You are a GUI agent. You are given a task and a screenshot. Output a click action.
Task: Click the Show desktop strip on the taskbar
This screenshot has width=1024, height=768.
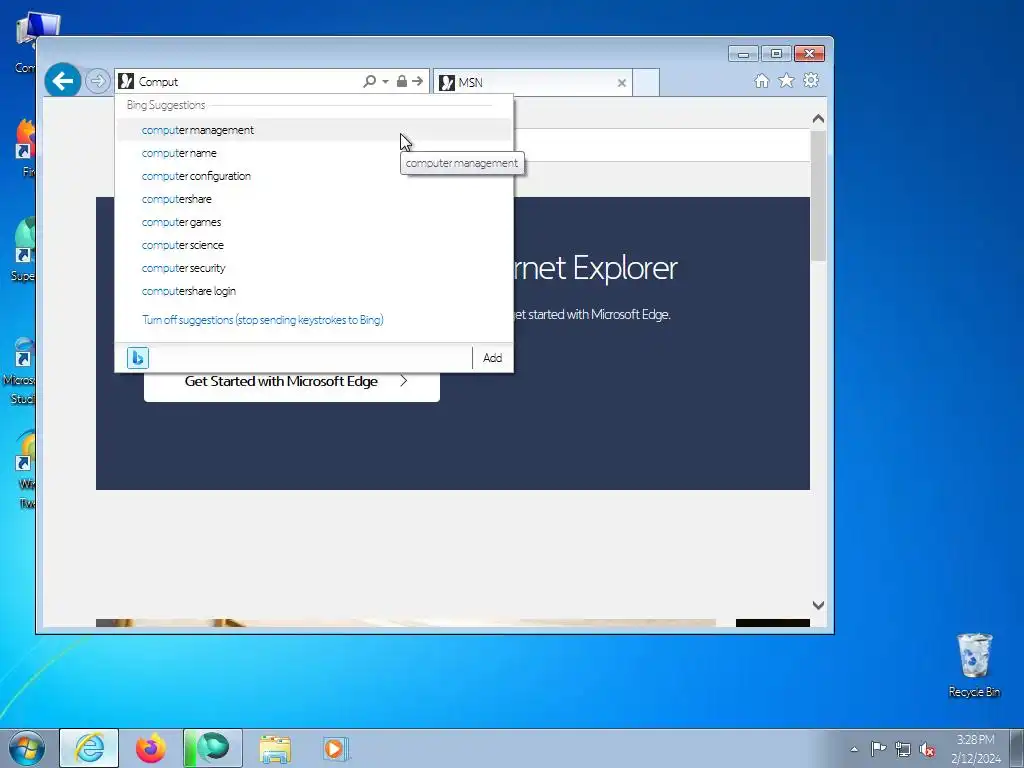(x=1017, y=748)
